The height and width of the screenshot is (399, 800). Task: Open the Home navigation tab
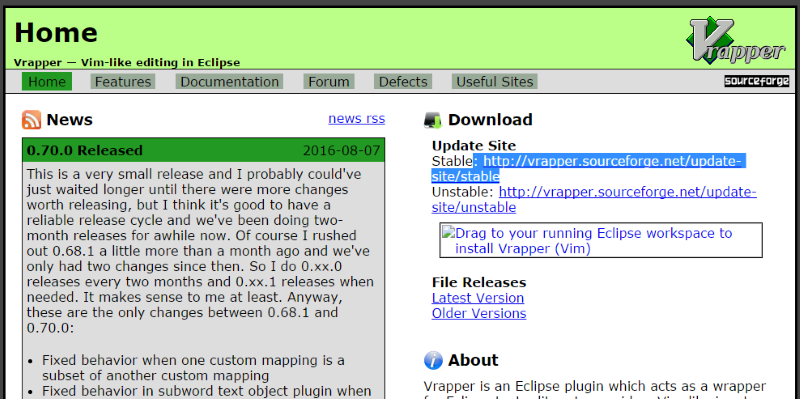click(x=47, y=82)
